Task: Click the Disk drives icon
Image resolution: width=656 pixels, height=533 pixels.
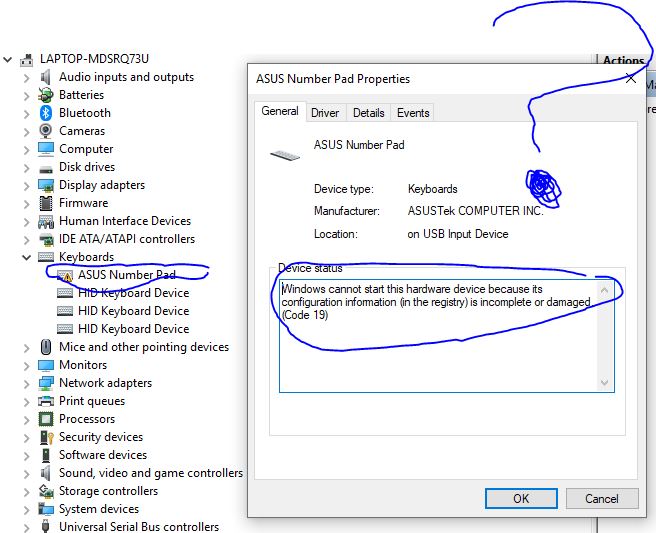Action: [x=46, y=169]
